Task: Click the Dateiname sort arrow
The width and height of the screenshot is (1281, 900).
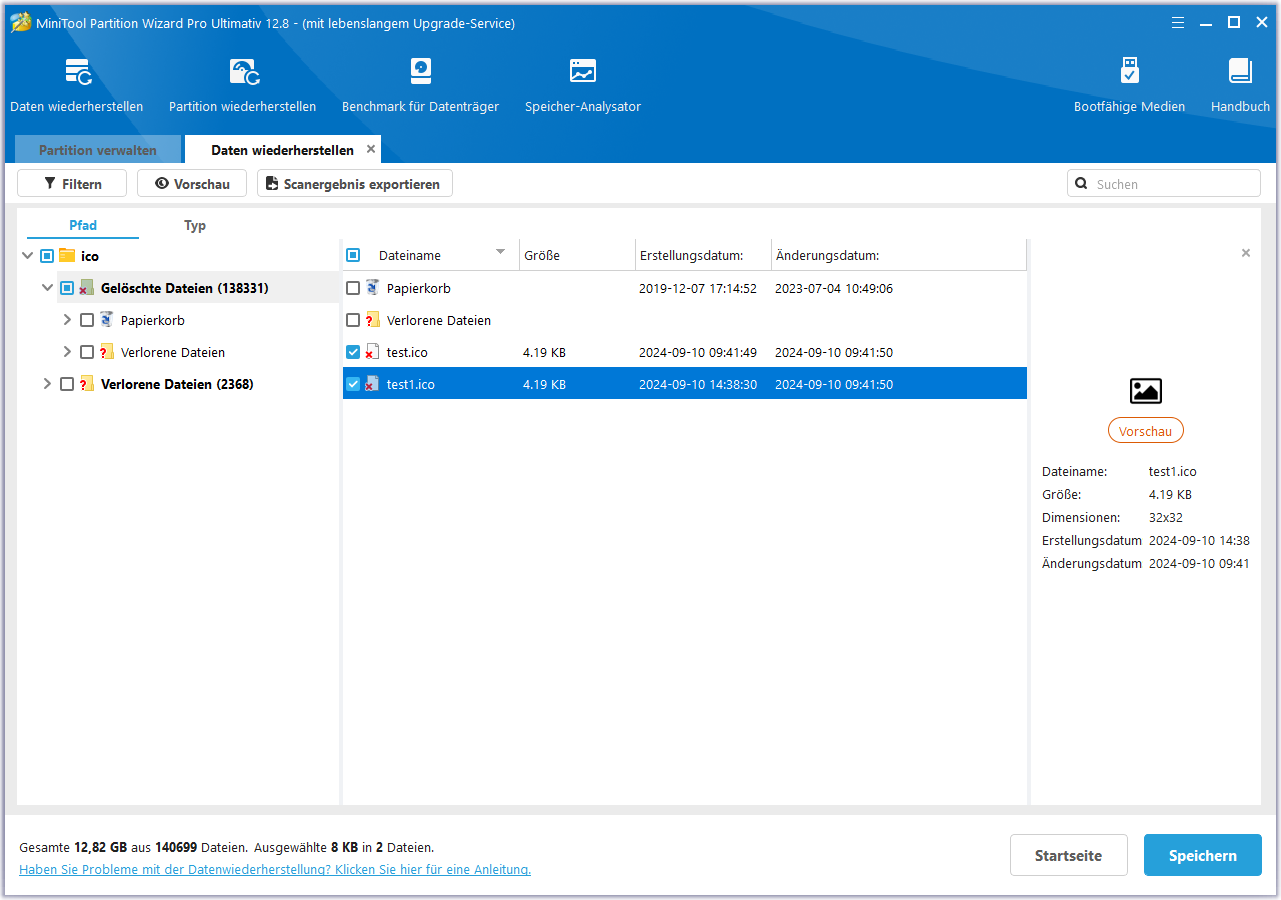Action: (501, 252)
